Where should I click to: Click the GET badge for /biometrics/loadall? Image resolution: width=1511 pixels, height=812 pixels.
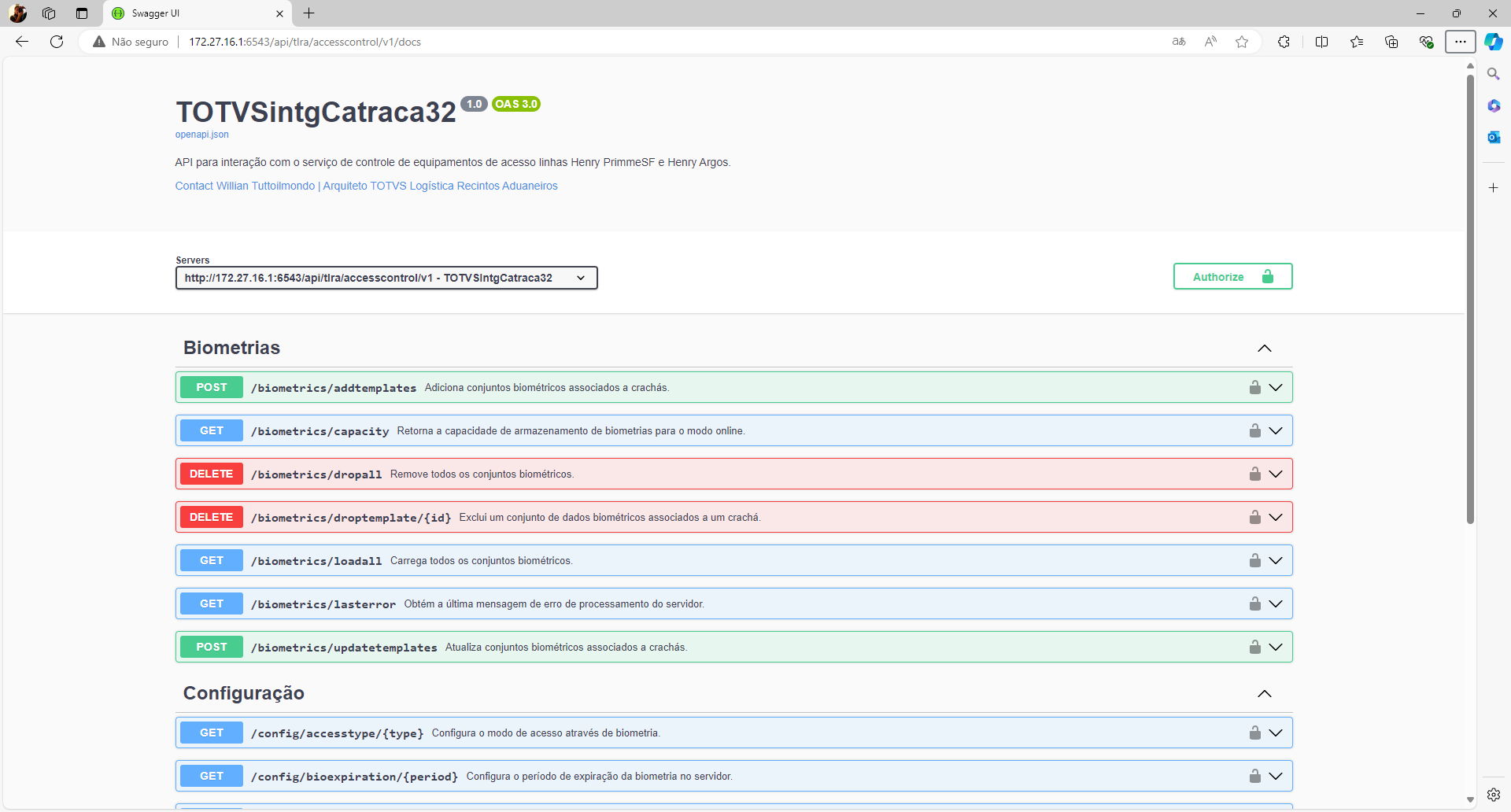[x=212, y=560]
